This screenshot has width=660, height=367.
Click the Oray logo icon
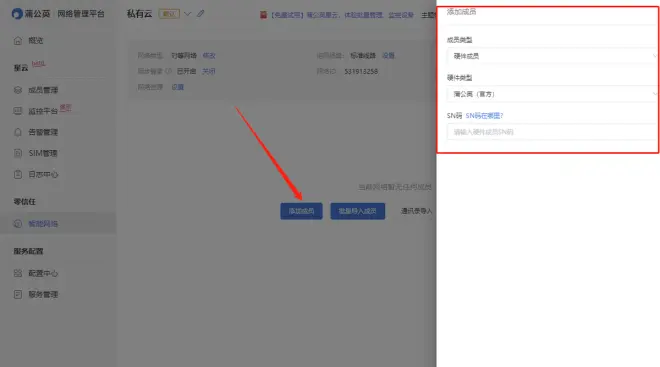[x=17, y=14]
